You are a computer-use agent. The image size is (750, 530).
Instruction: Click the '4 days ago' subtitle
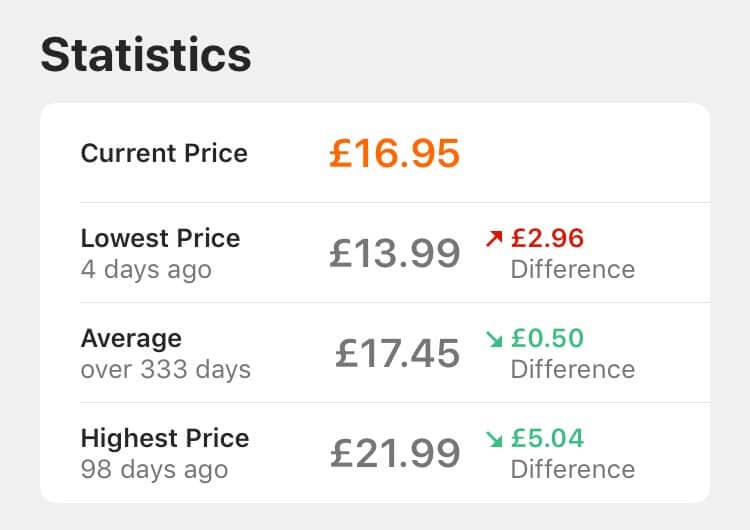pos(146,270)
